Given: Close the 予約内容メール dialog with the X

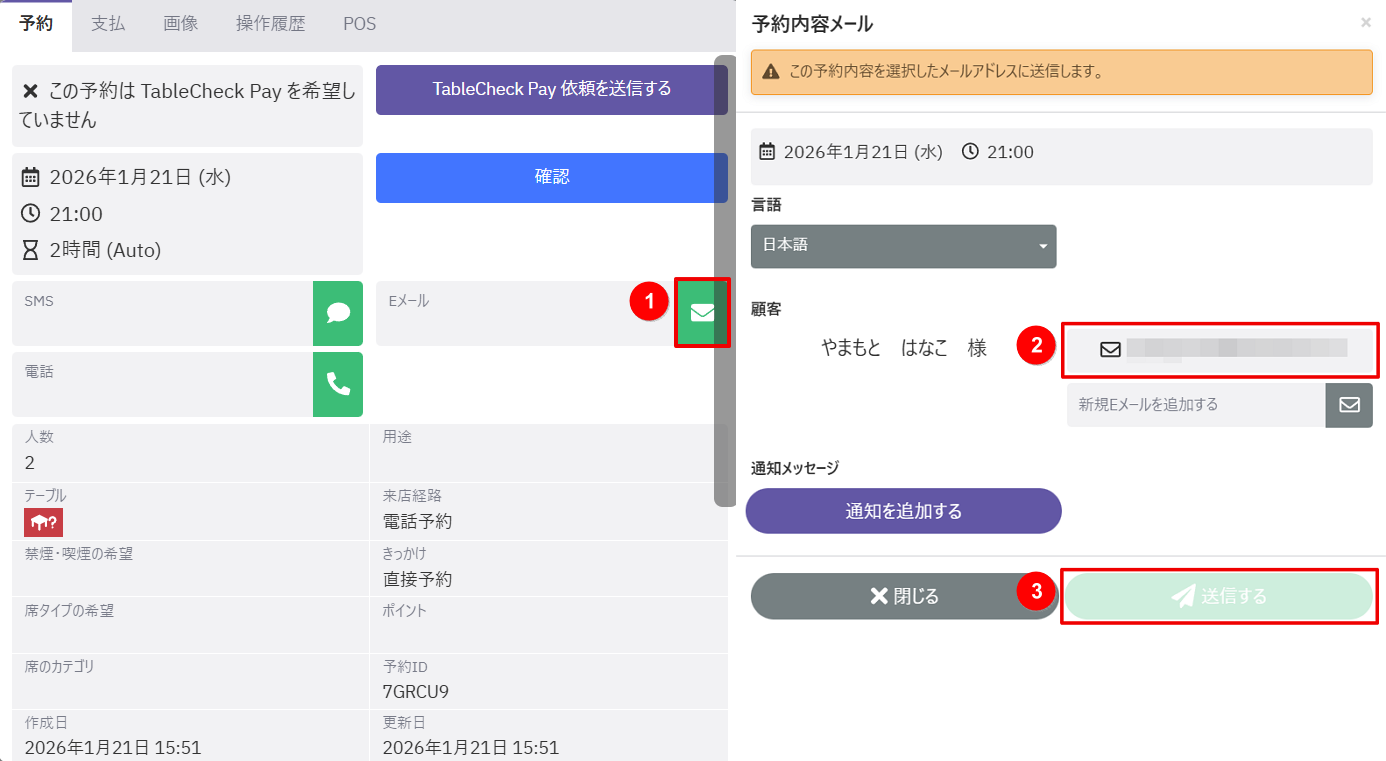Looking at the screenshot, I should coord(1366,22).
